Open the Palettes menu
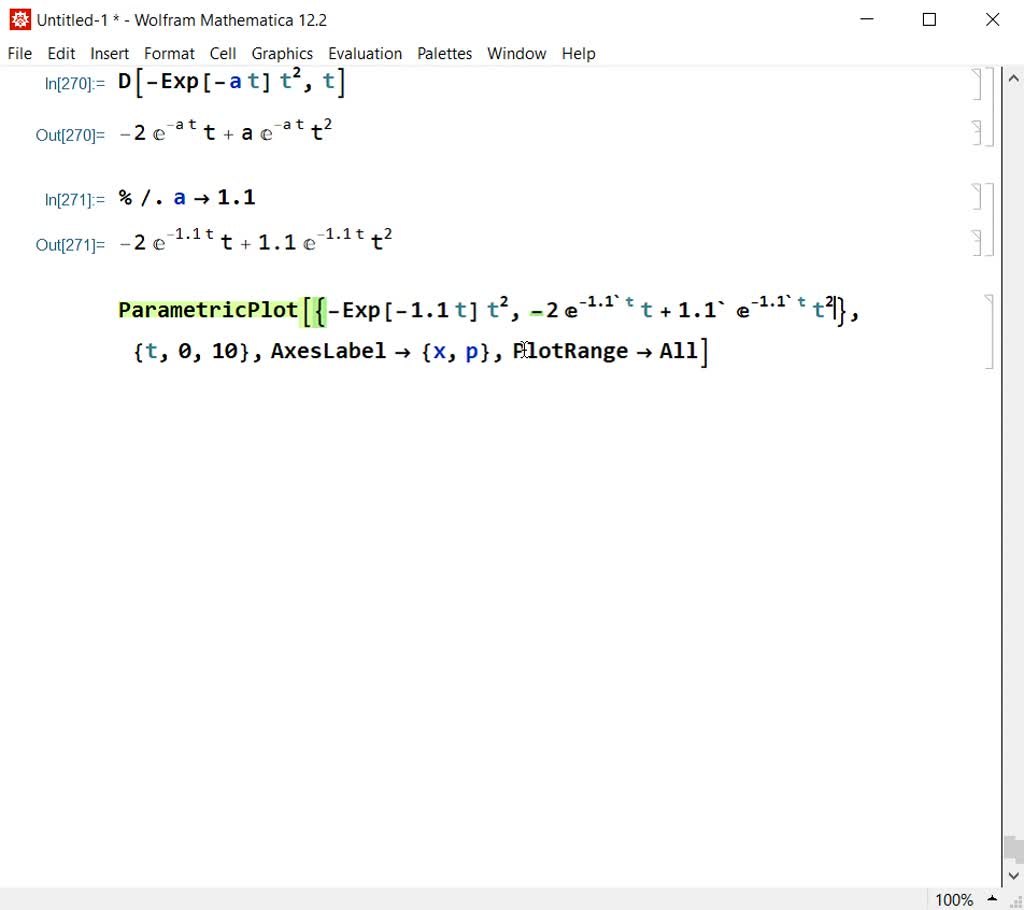 pos(444,53)
